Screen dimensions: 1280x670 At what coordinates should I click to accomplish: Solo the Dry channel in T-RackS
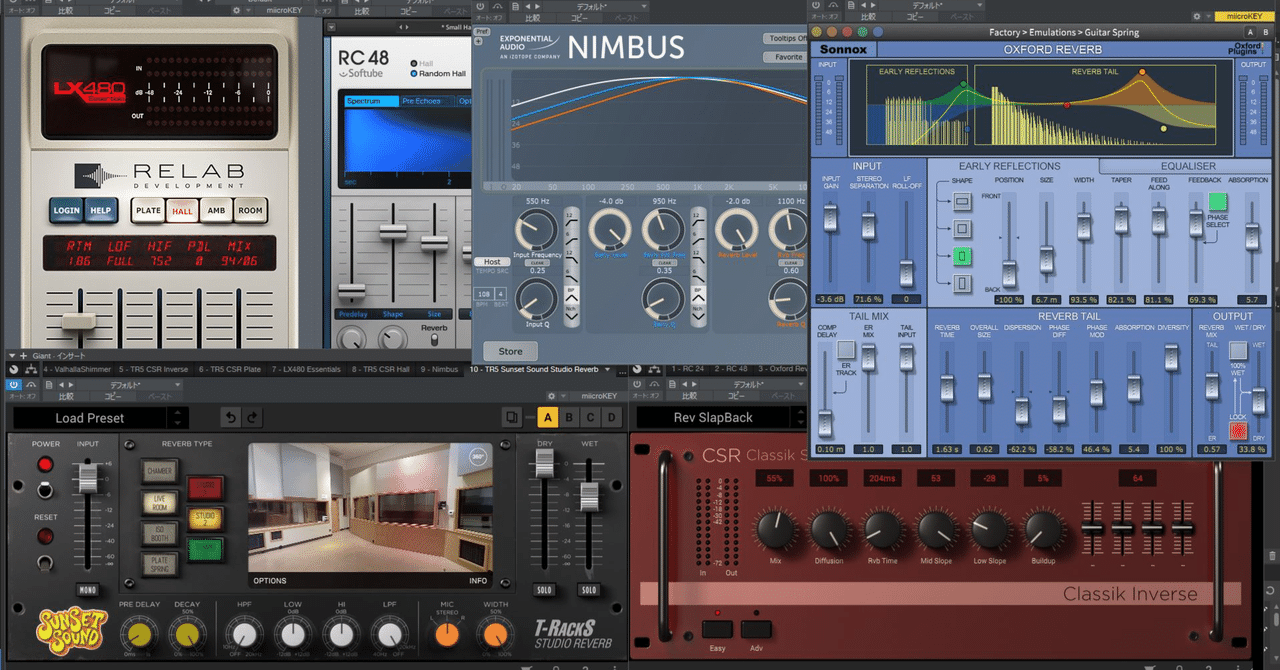tap(545, 590)
